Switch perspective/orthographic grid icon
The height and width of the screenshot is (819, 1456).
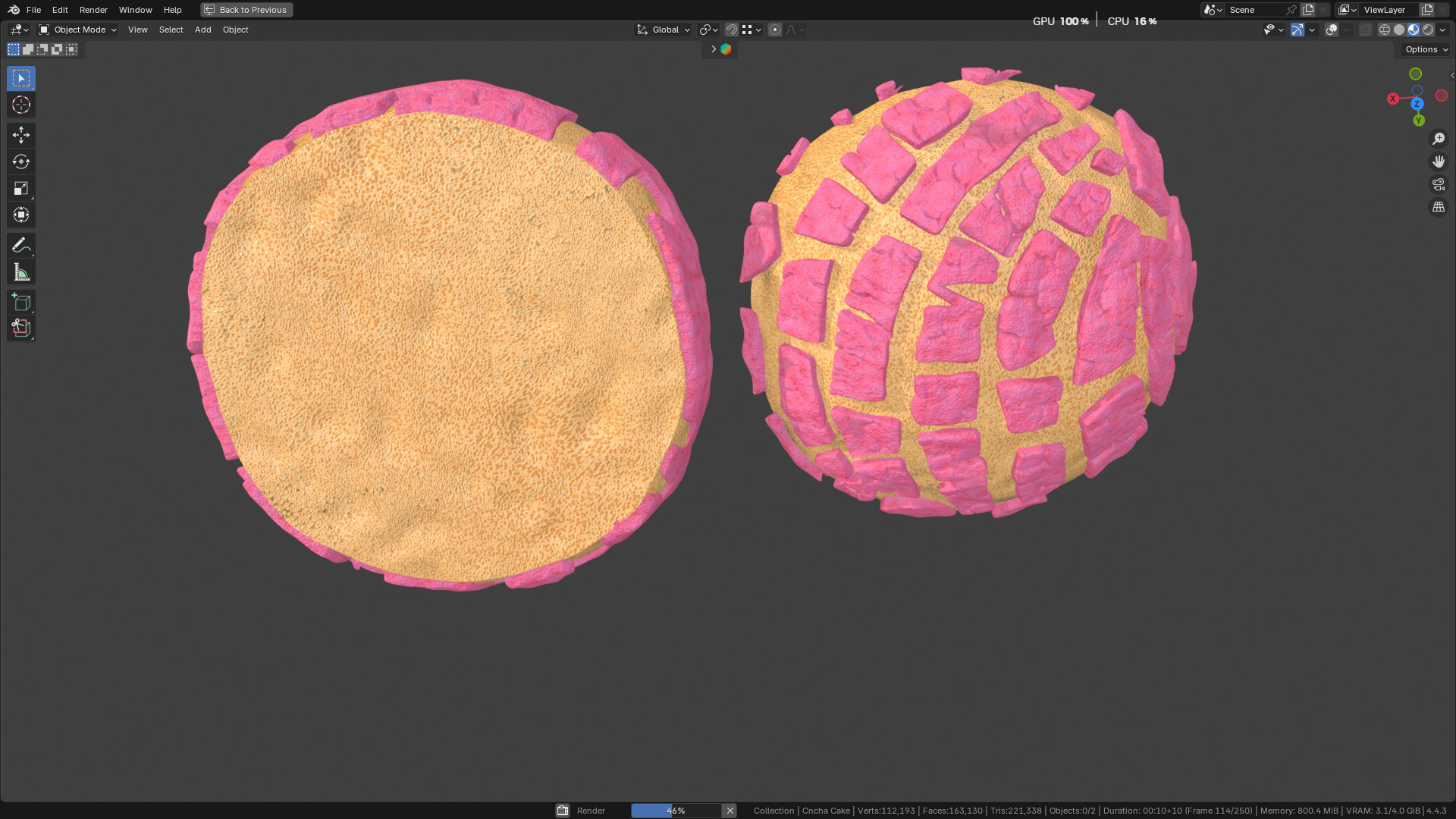click(x=1439, y=207)
